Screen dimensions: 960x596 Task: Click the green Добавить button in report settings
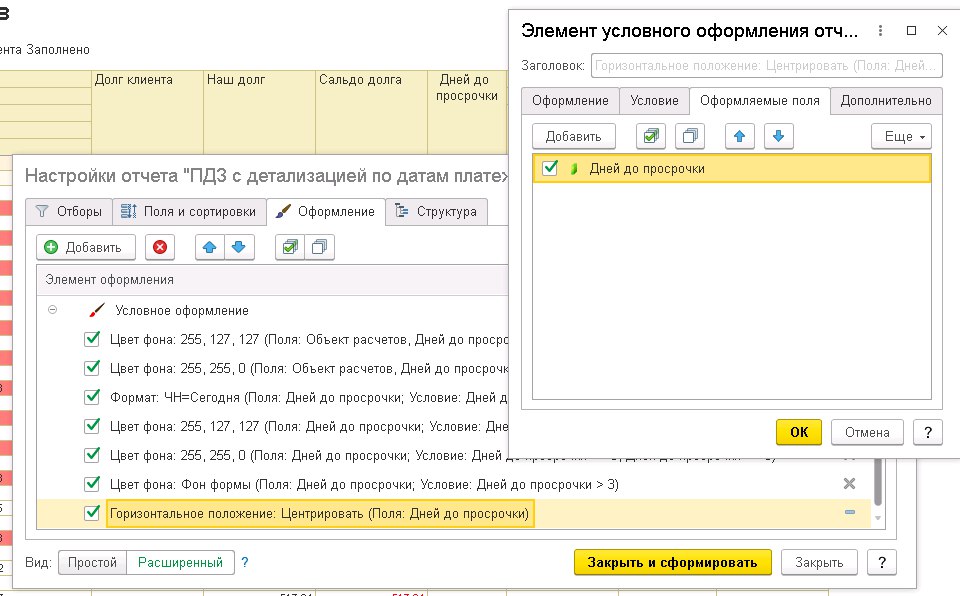pos(86,247)
